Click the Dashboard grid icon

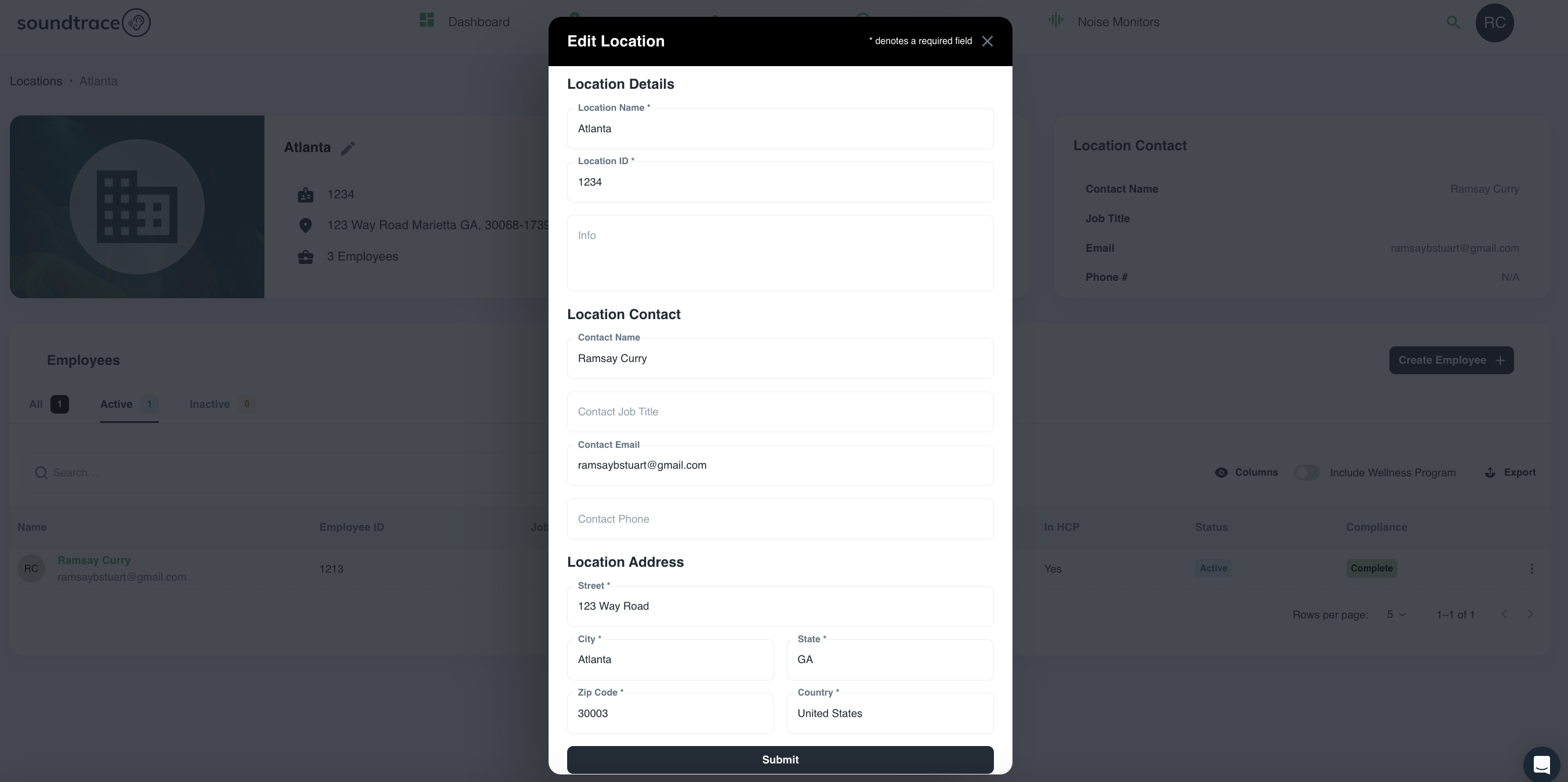427,21
